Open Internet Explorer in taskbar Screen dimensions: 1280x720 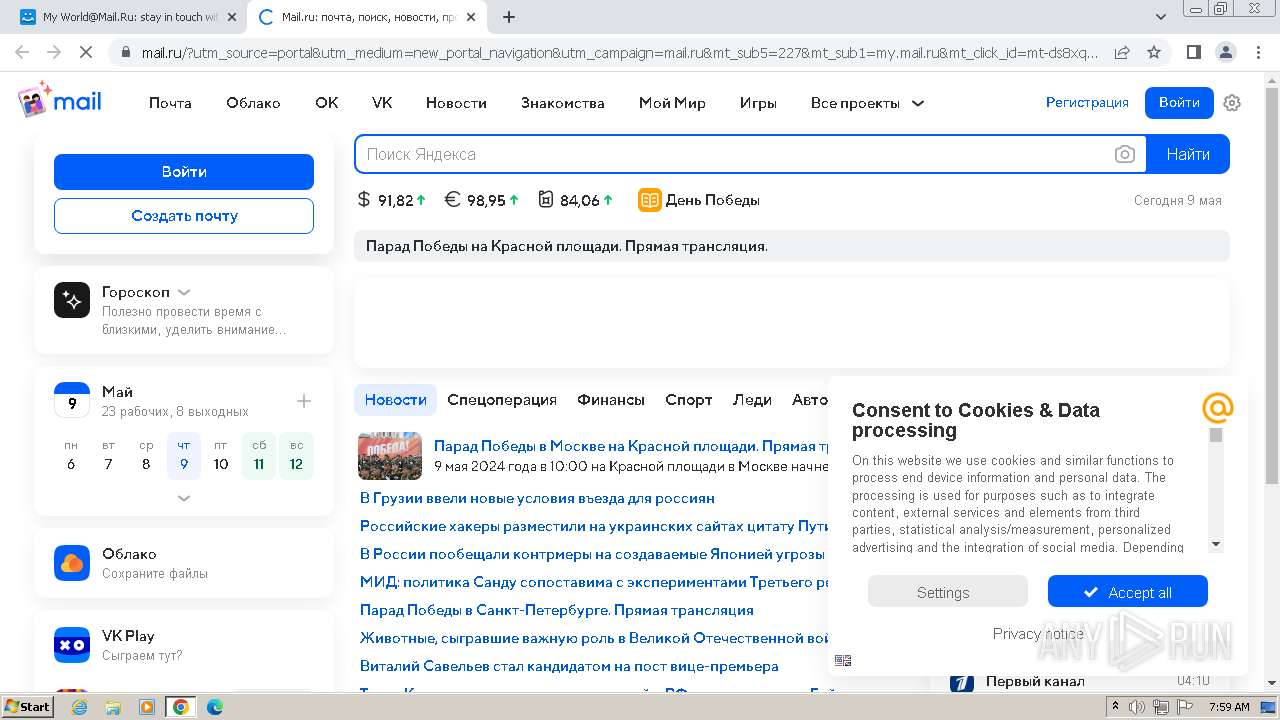tap(80, 707)
